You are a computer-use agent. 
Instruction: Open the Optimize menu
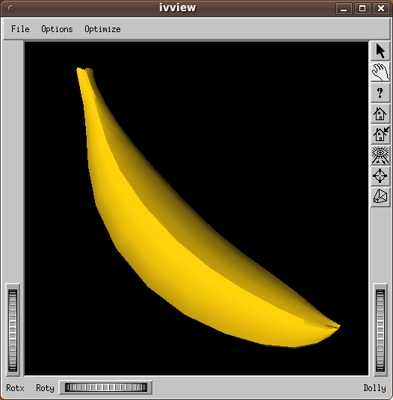pos(102,29)
